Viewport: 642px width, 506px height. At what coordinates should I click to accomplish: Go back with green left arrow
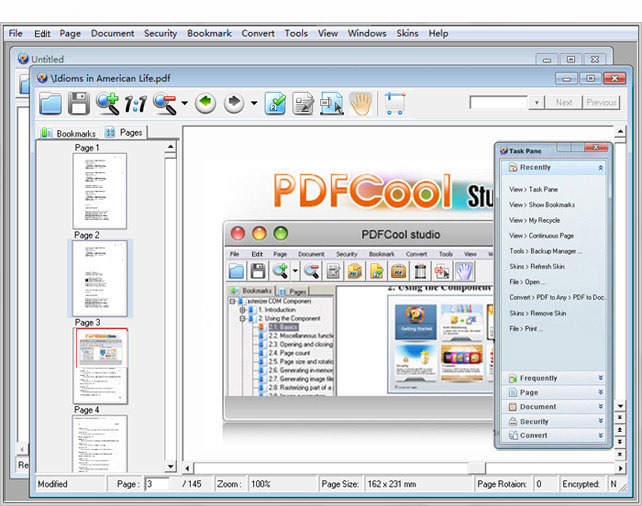[206, 103]
